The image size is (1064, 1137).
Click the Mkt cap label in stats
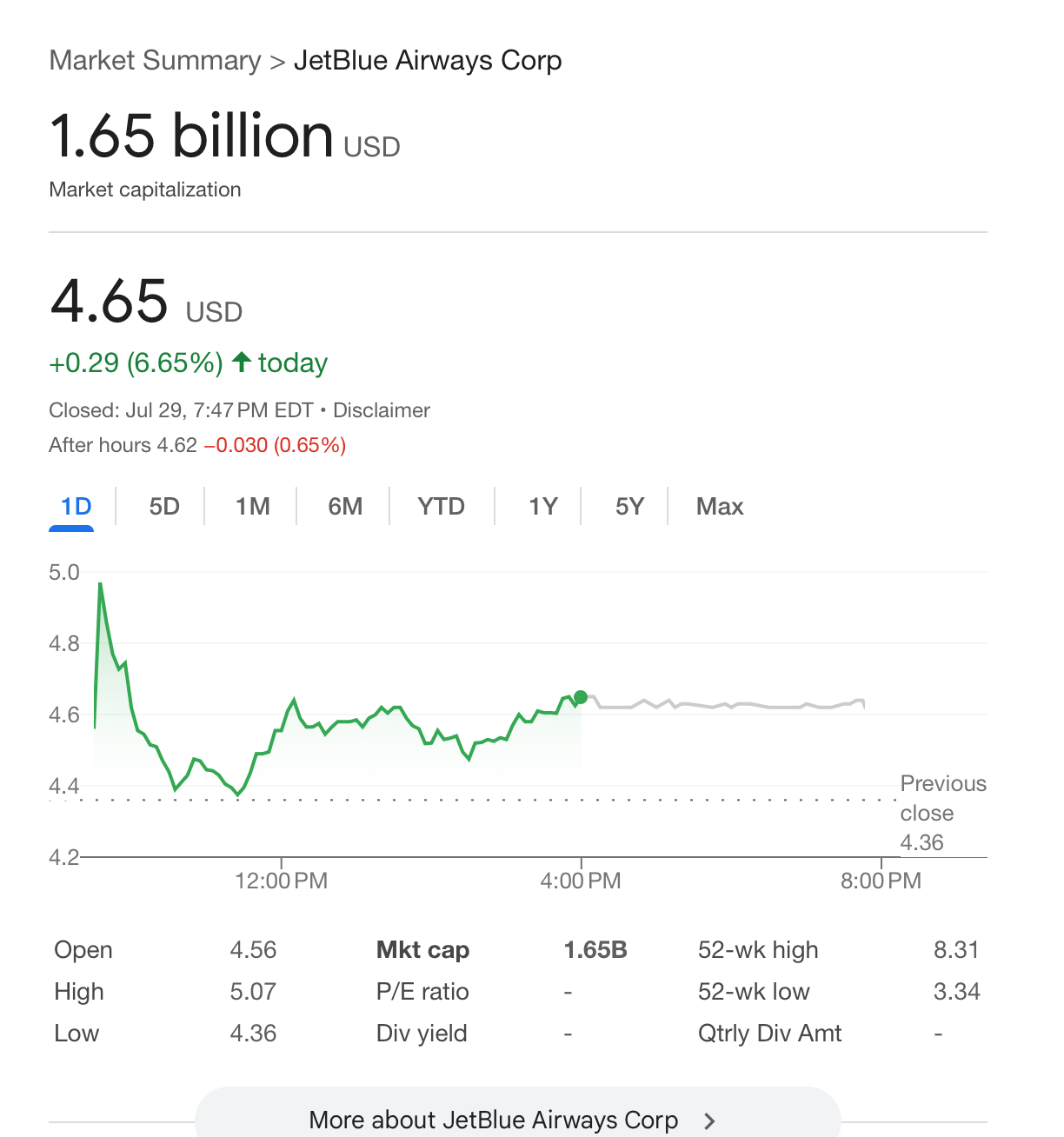point(422,950)
